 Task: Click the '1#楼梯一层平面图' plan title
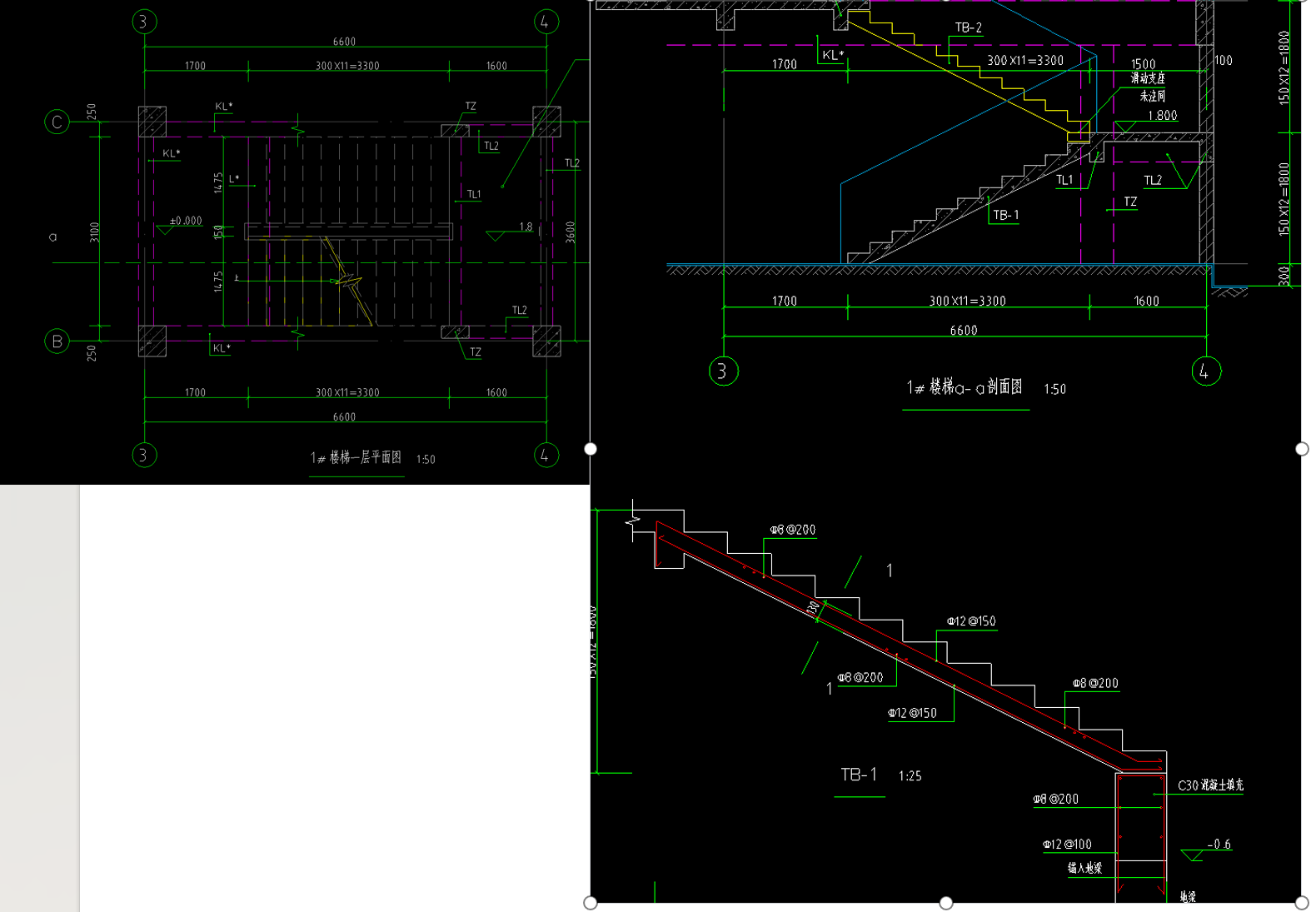356,457
